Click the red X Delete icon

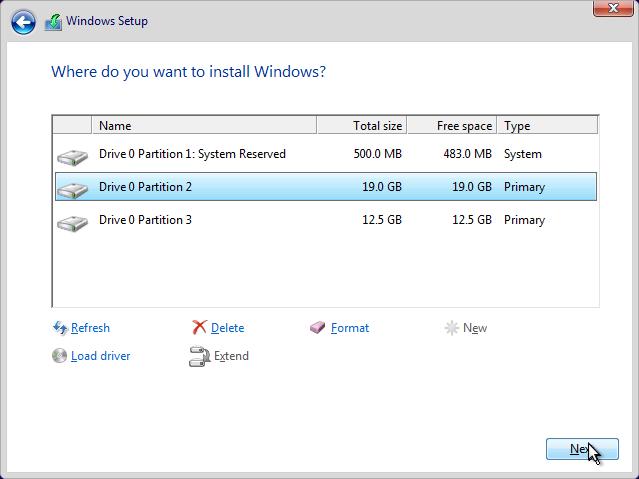(x=199, y=327)
